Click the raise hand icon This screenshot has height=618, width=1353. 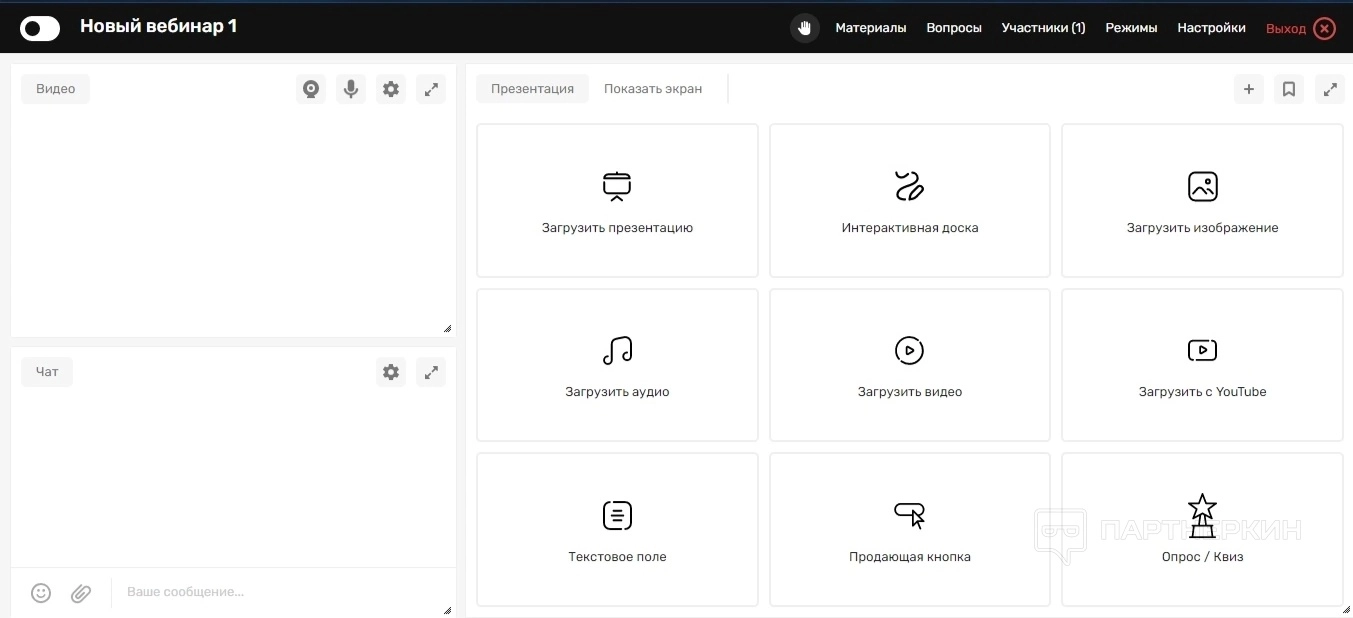tap(804, 28)
